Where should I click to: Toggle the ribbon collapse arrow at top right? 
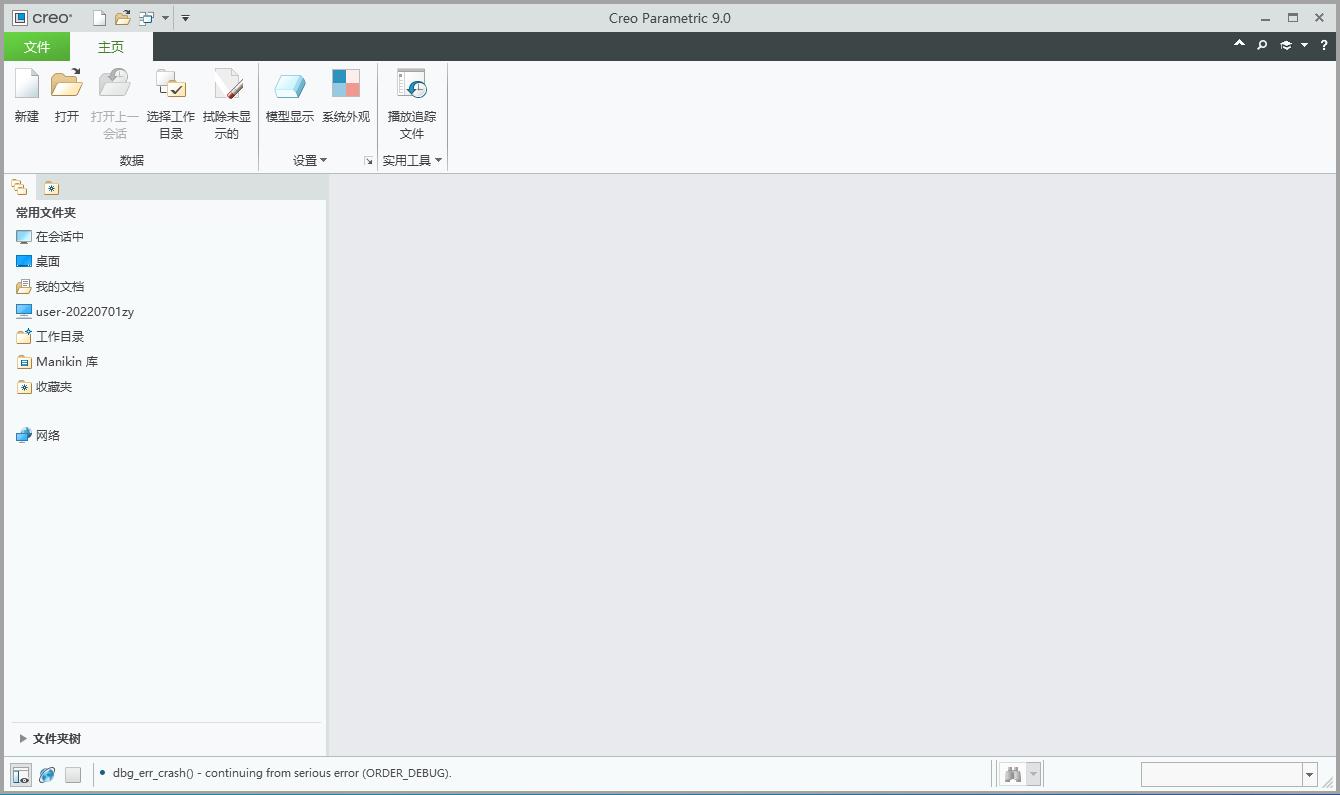[1239, 45]
